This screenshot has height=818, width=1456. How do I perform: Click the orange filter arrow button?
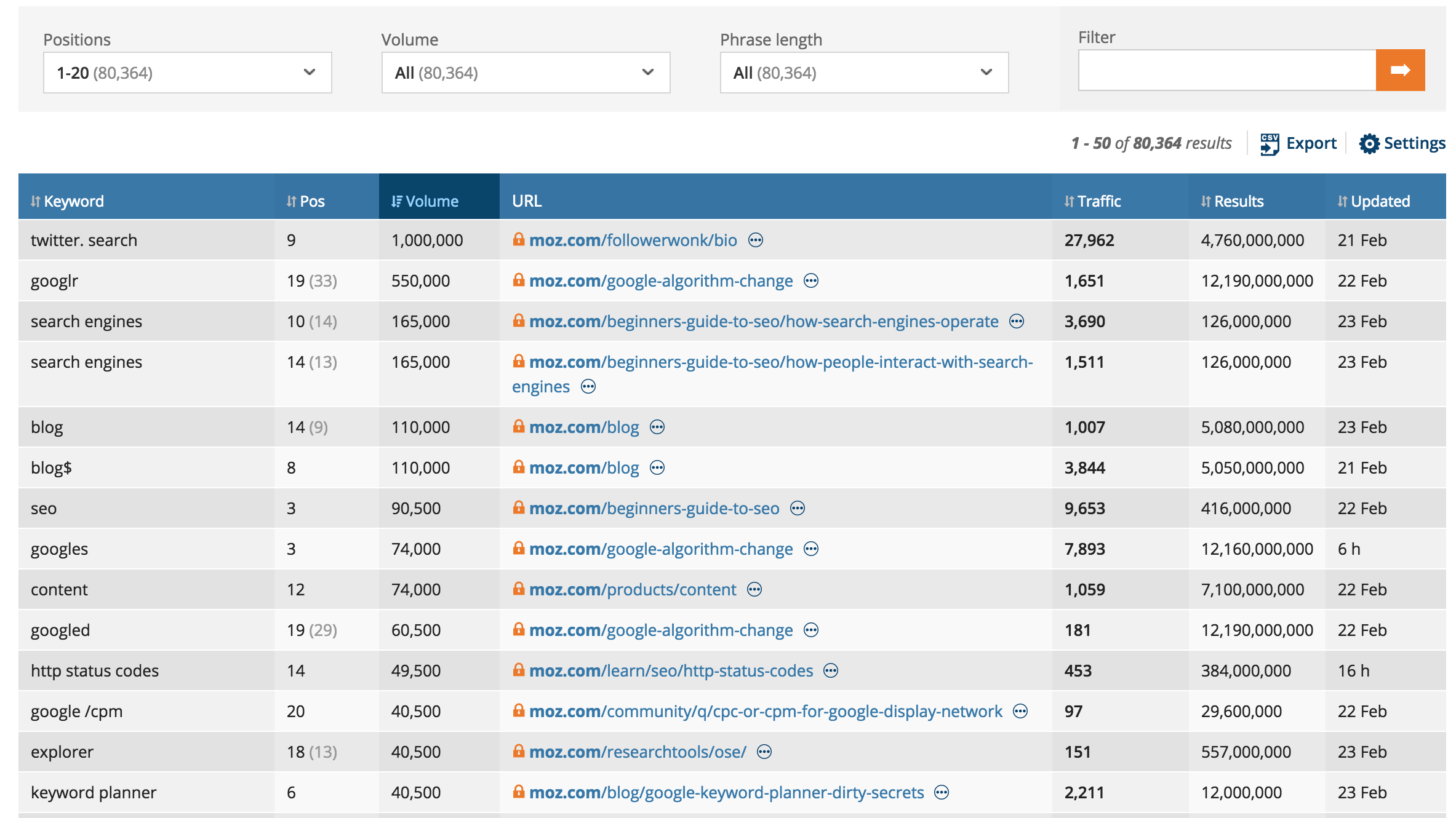coord(1400,70)
